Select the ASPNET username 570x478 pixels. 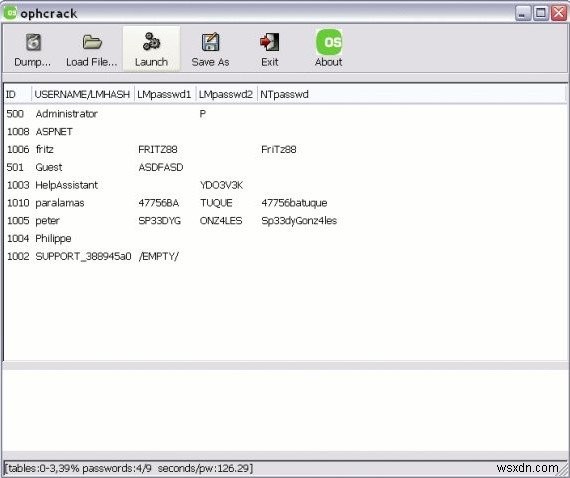tap(54, 132)
